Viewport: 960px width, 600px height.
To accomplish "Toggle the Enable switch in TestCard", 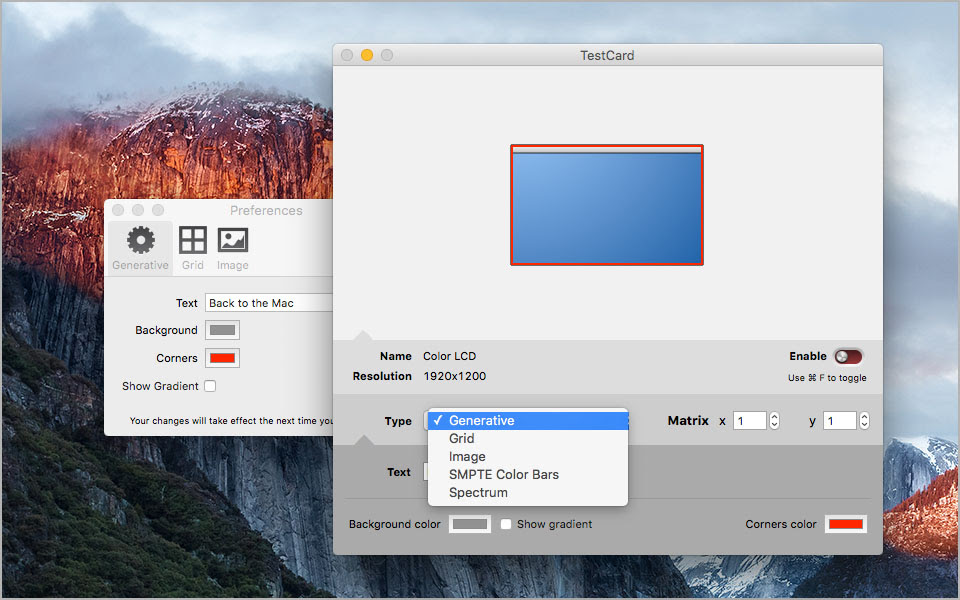I will point(848,356).
